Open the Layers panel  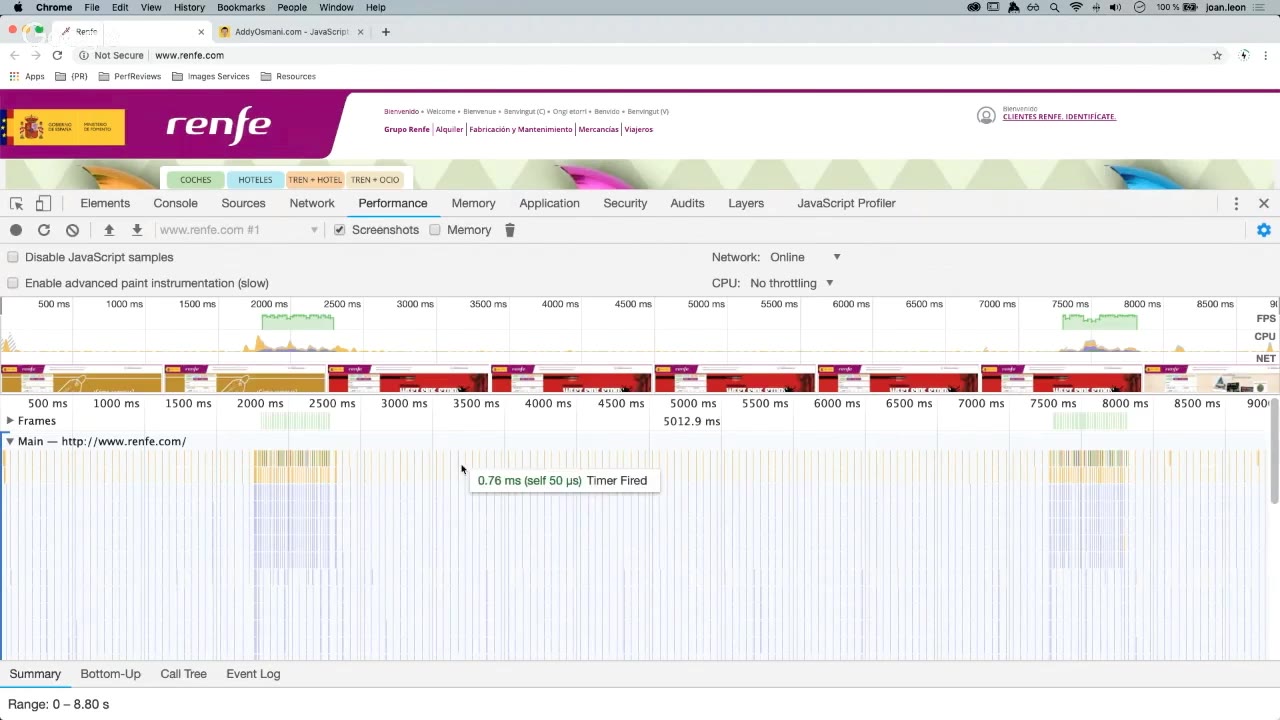tap(746, 203)
